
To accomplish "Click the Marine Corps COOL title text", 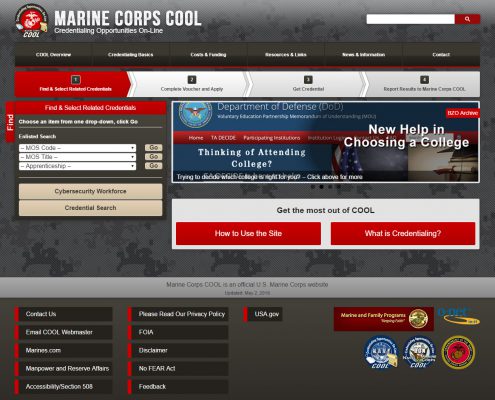I will click(128, 18).
